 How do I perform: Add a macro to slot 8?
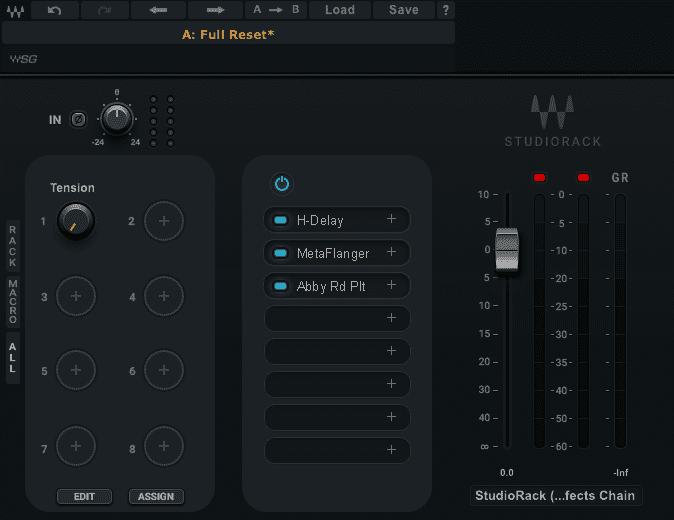coord(164,446)
